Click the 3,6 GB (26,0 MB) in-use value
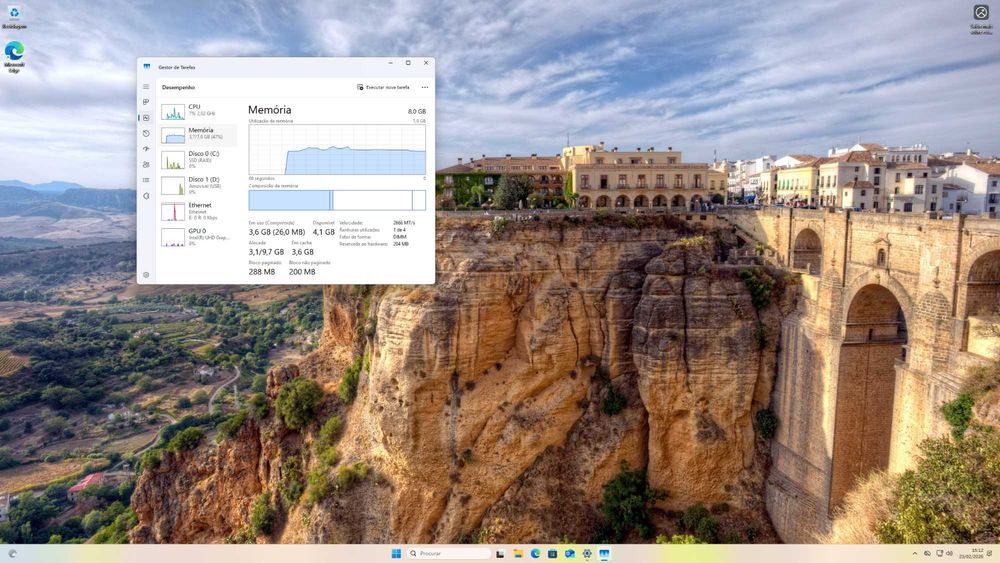Image resolution: width=1000 pixels, height=563 pixels. coord(276,232)
